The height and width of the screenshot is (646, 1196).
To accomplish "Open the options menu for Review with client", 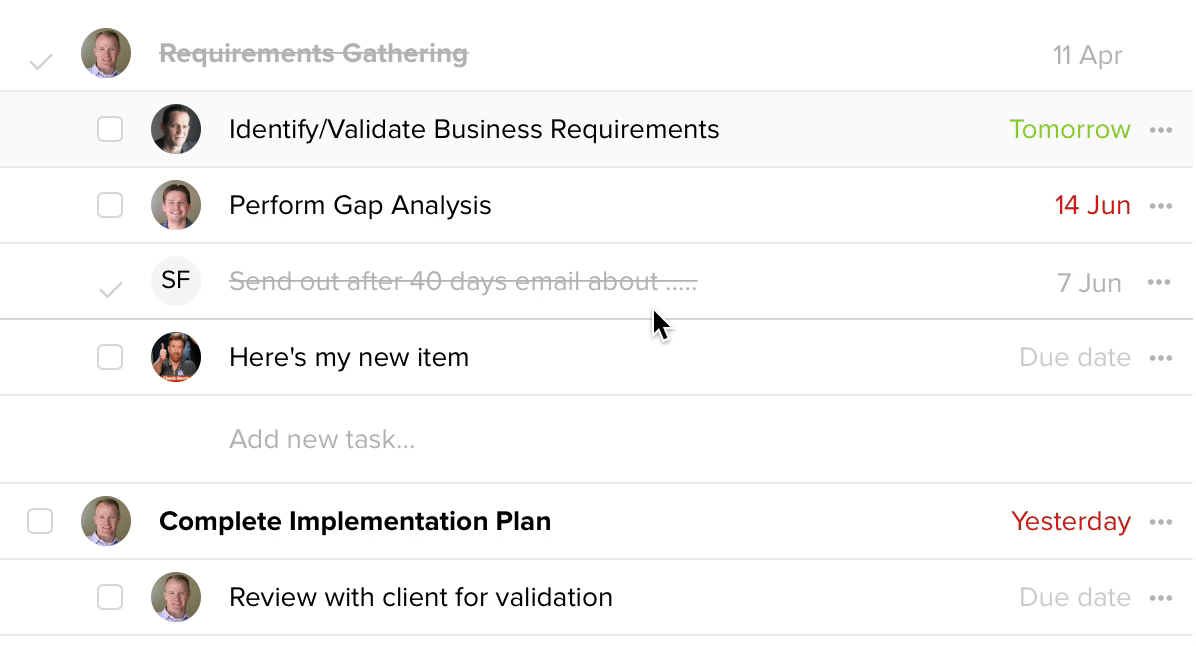I will point(1161,597).
